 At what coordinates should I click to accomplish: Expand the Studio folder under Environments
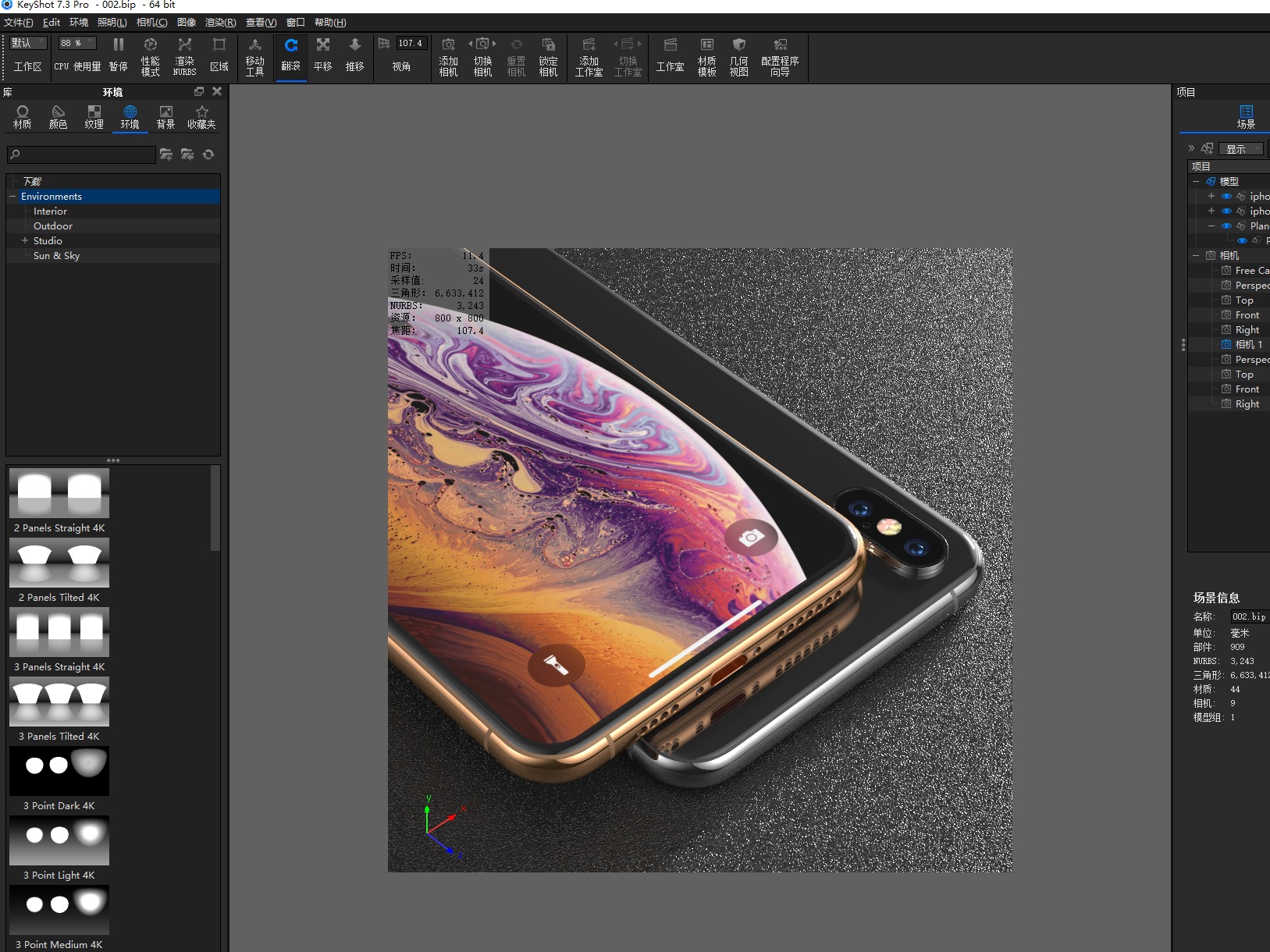coord(26,240)
